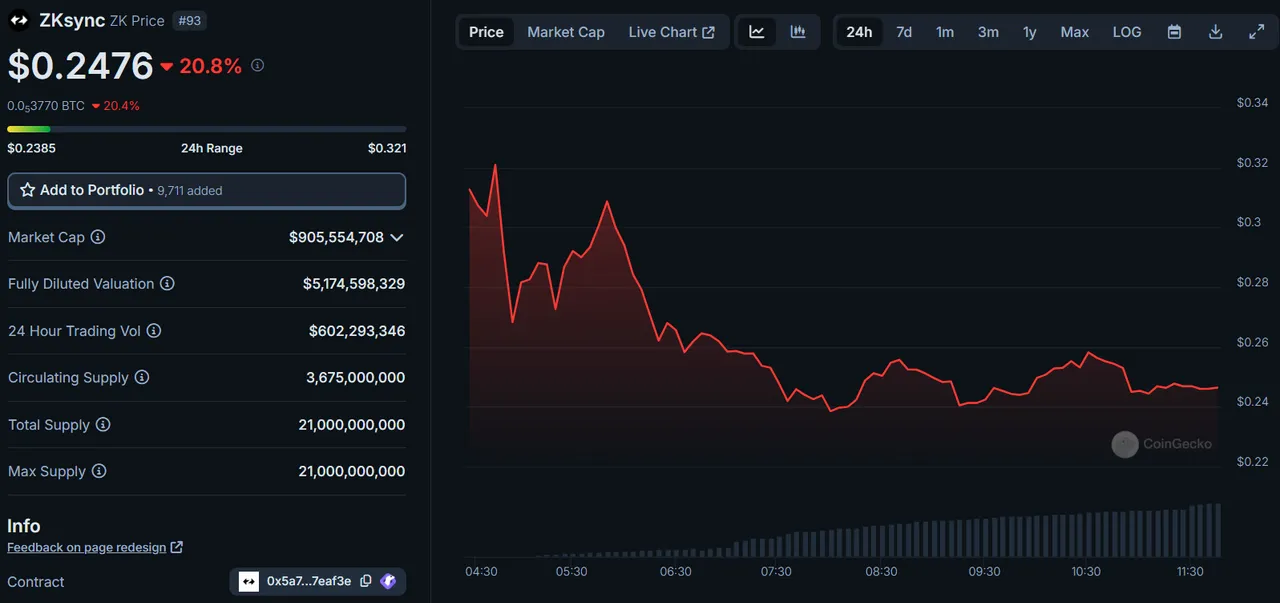
Task: Select the Max time range
Action: click(1075, 32)
